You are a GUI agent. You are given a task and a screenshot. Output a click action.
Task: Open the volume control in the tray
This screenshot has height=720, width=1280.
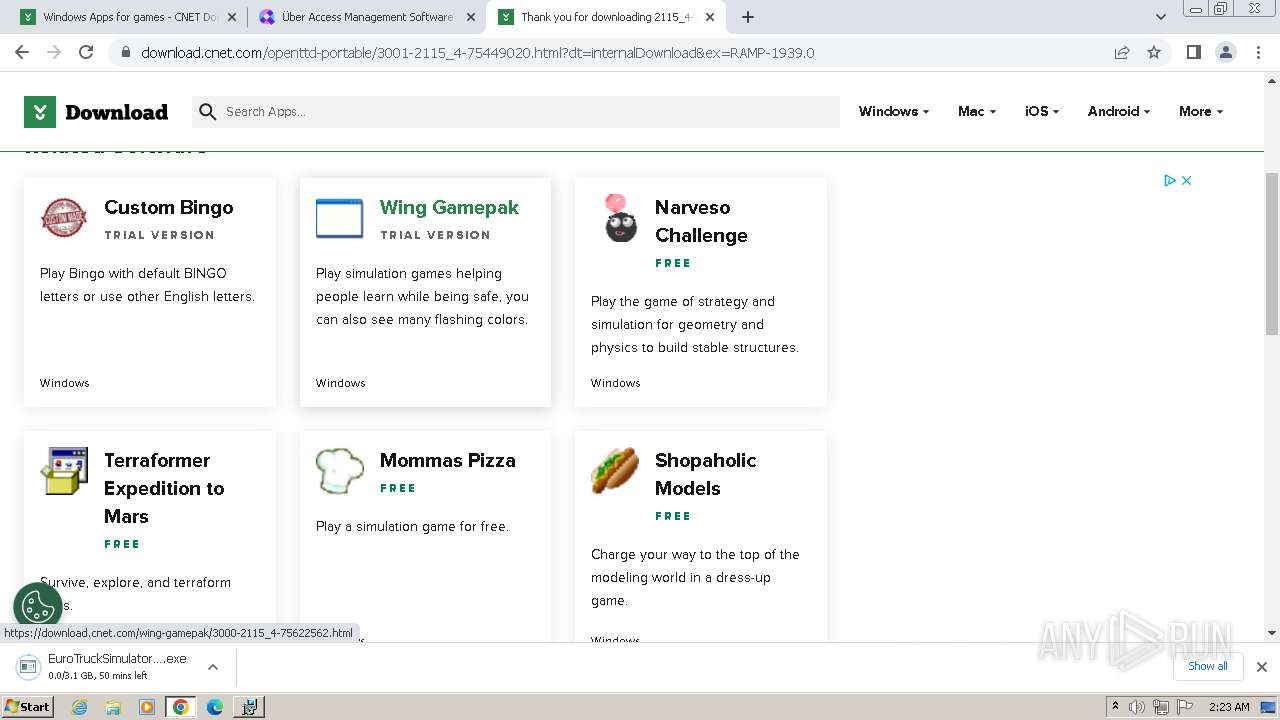(x=1137, y=707)
